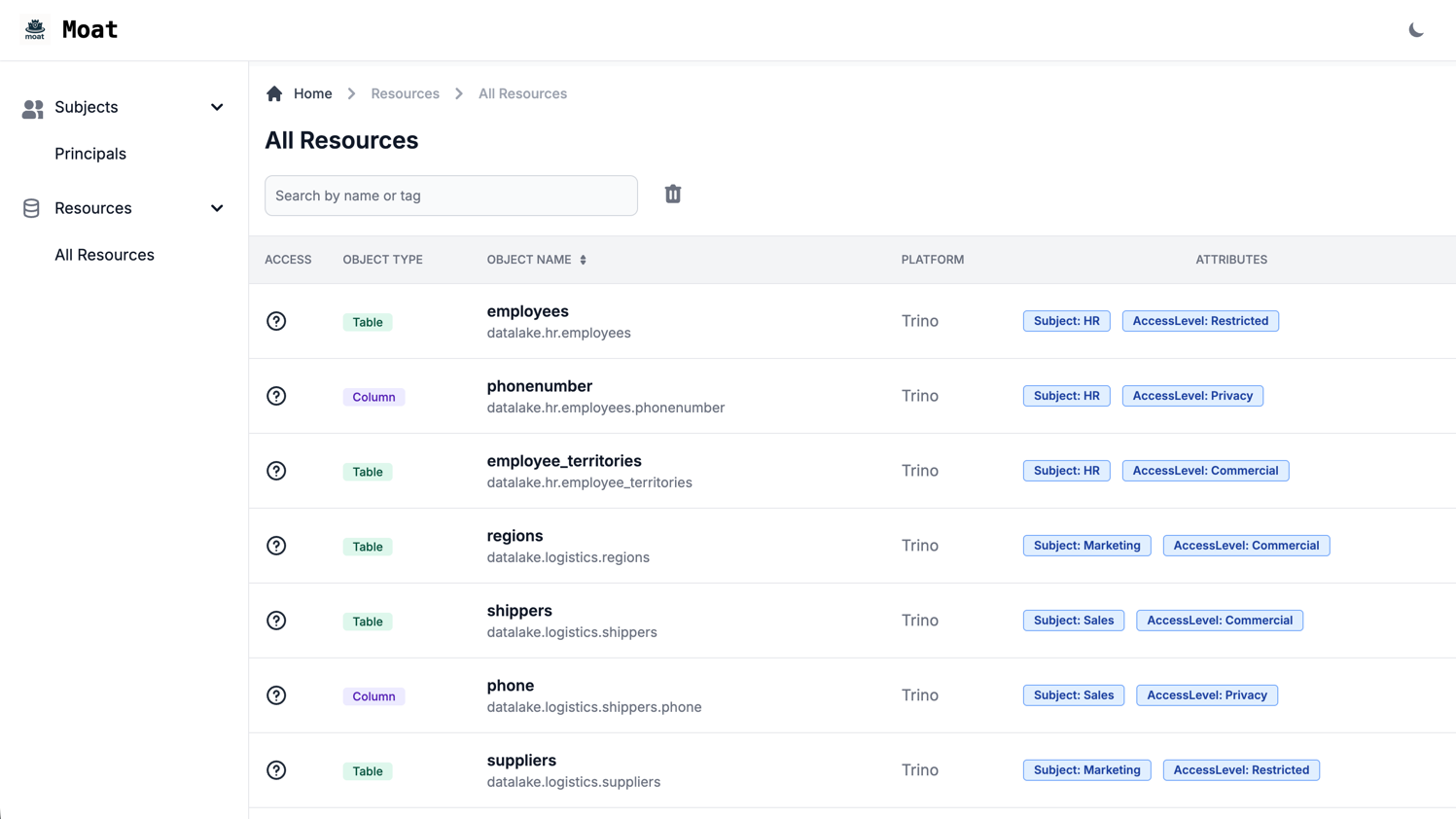
Task: Open access details for the employees table
Action: [276, 320]
